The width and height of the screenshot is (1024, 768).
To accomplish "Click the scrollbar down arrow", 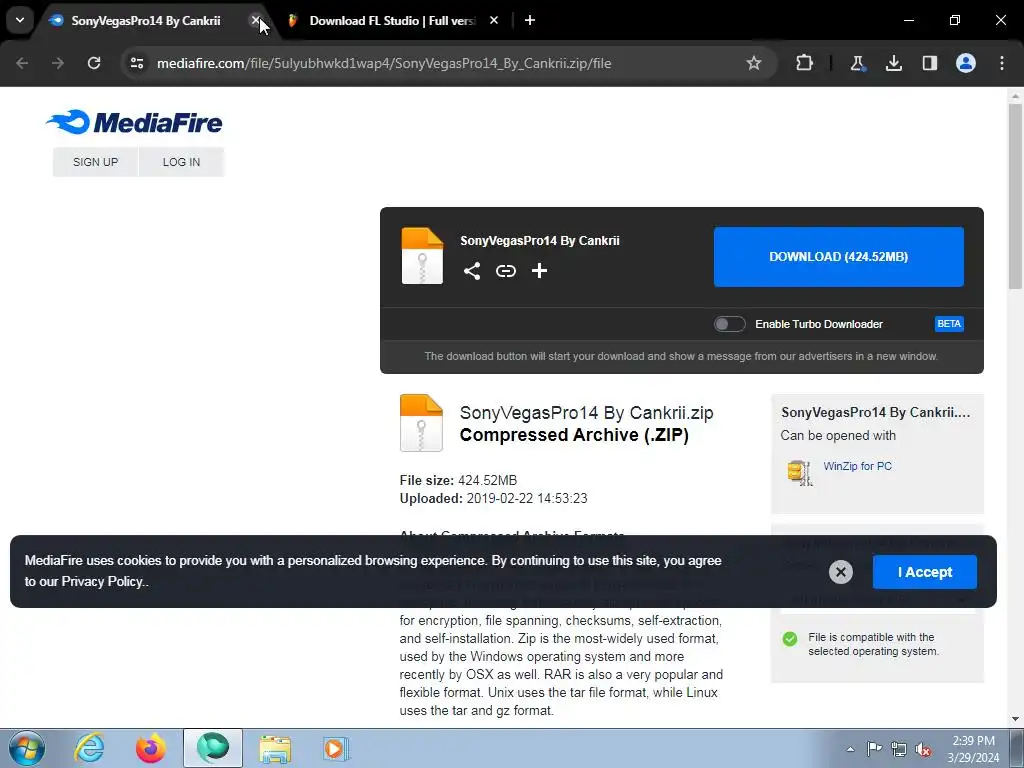I will click(1015, 719).
